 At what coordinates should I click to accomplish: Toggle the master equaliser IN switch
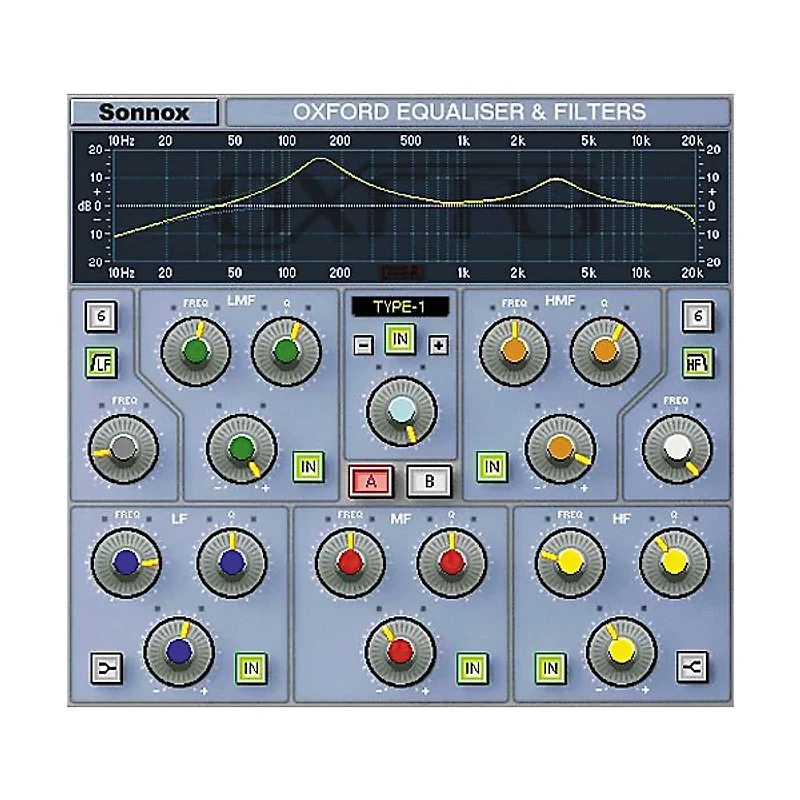click(x=399, y=340)
